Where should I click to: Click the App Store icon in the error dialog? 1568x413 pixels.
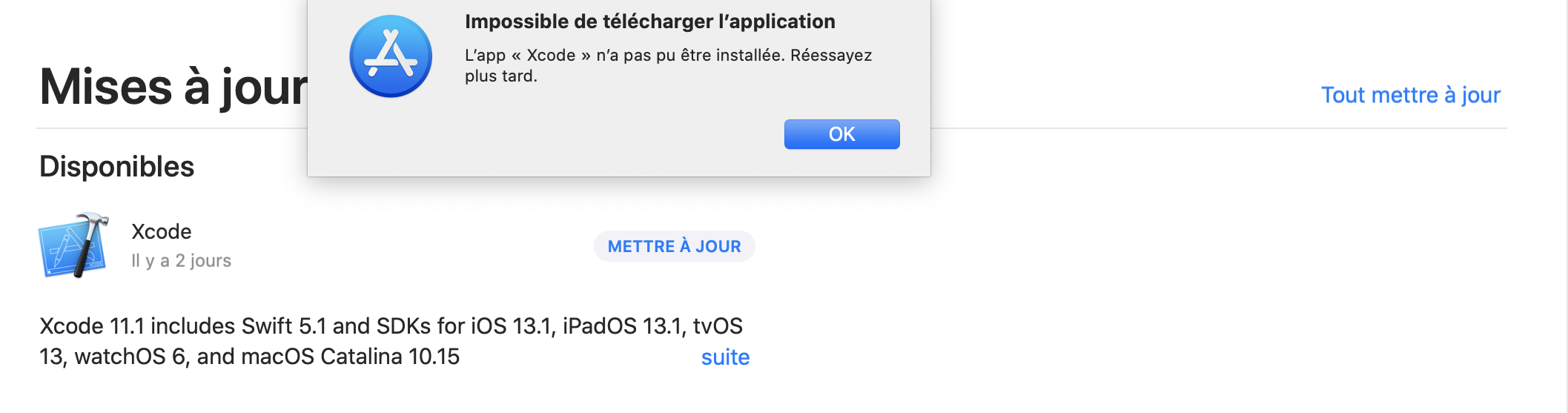(391, 56)
